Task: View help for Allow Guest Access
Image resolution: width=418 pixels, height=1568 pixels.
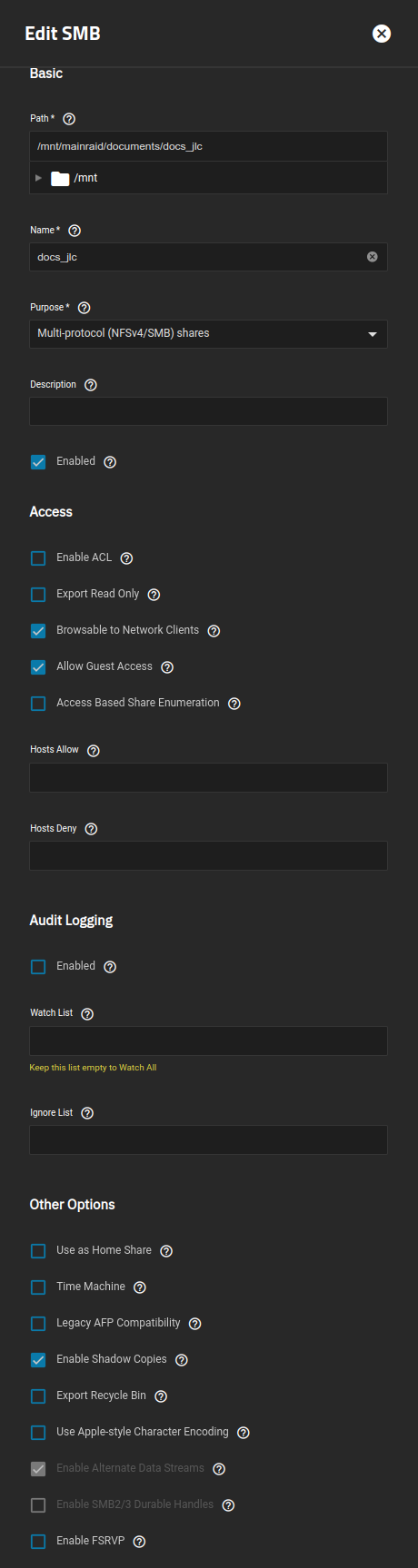Action: (x=167, y=667)
